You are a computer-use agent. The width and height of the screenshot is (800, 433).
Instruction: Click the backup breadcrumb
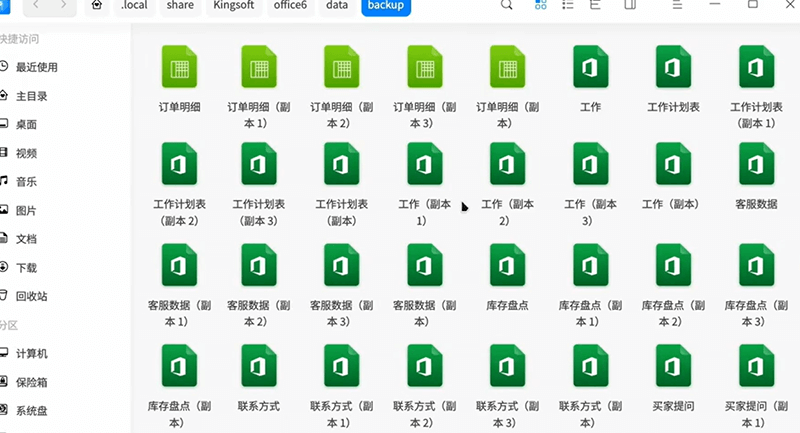386,6
